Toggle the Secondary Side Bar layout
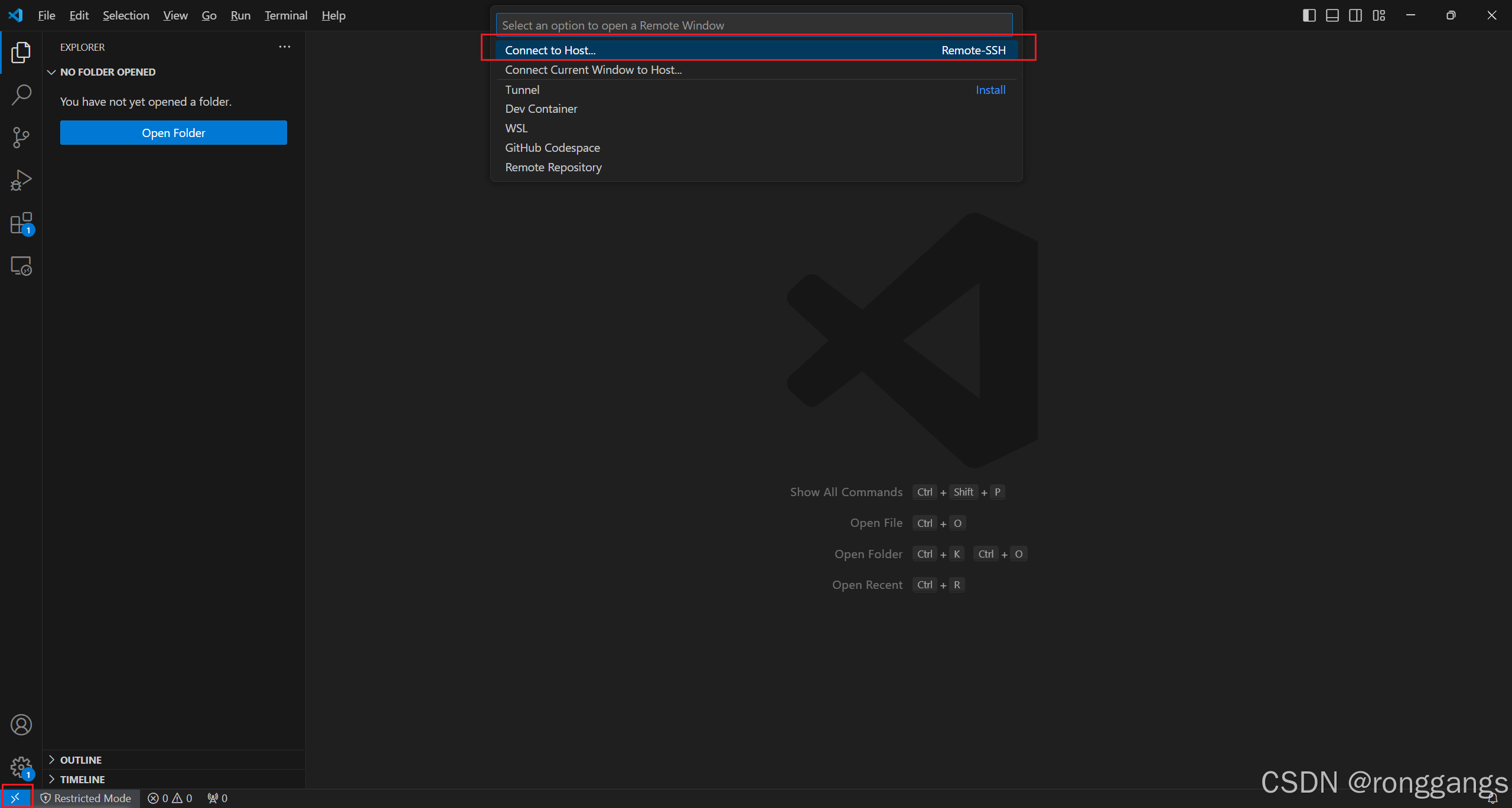This screenshot has width=1512, height=808. tap(1355, 15)
